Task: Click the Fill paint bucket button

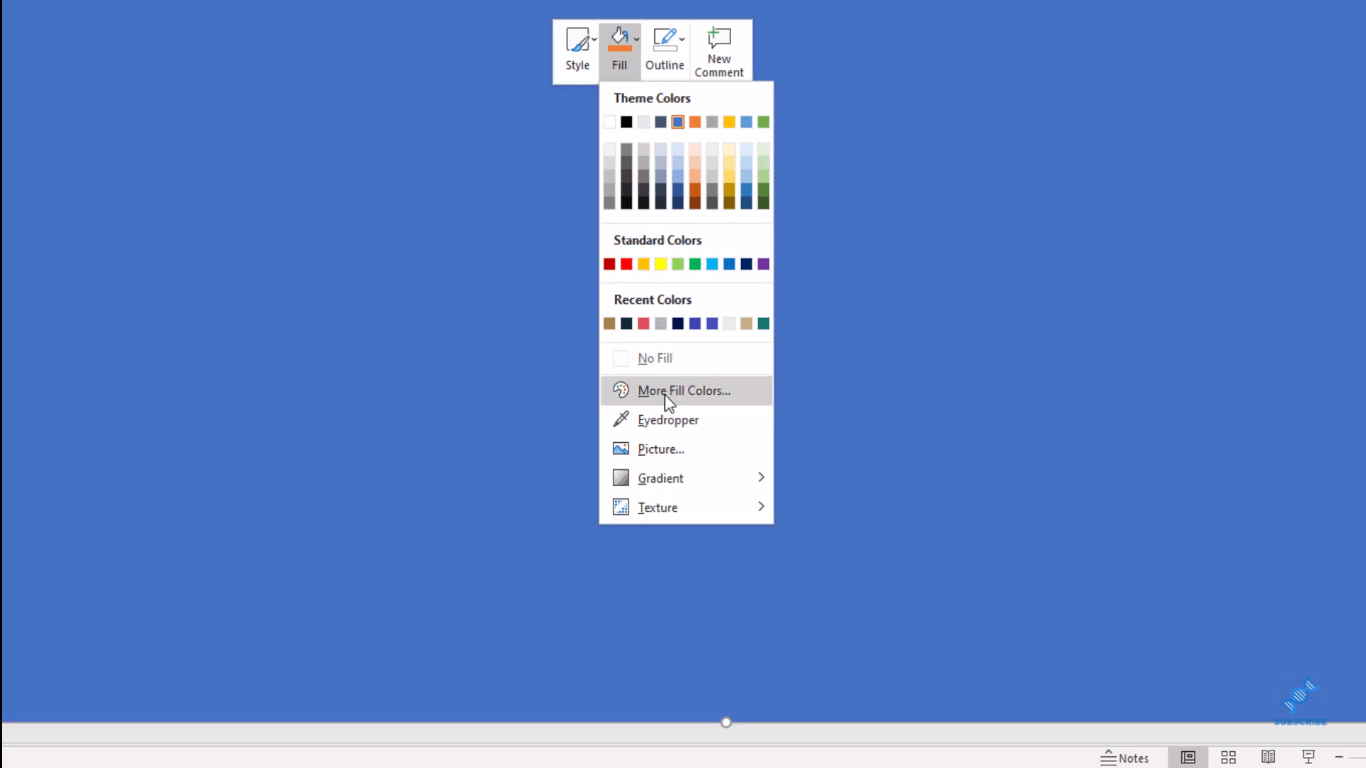Action: [x=619, y=40]
